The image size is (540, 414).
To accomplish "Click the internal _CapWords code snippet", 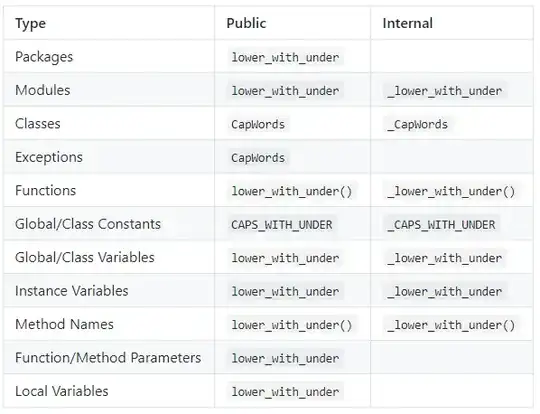I will tap(417, 124).
